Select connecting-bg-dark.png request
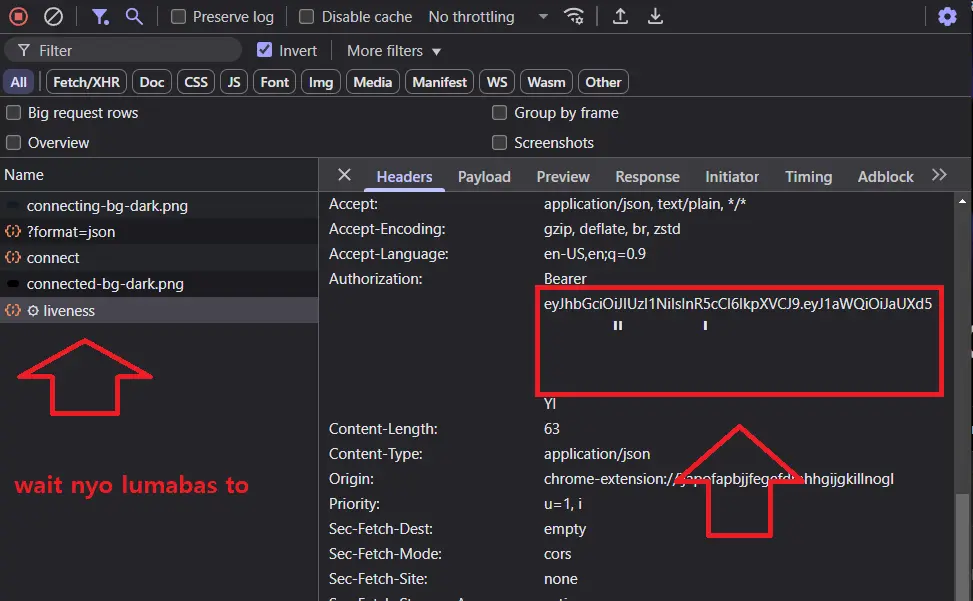The width and height of the screenshot is (973, 601). point(159,205)
